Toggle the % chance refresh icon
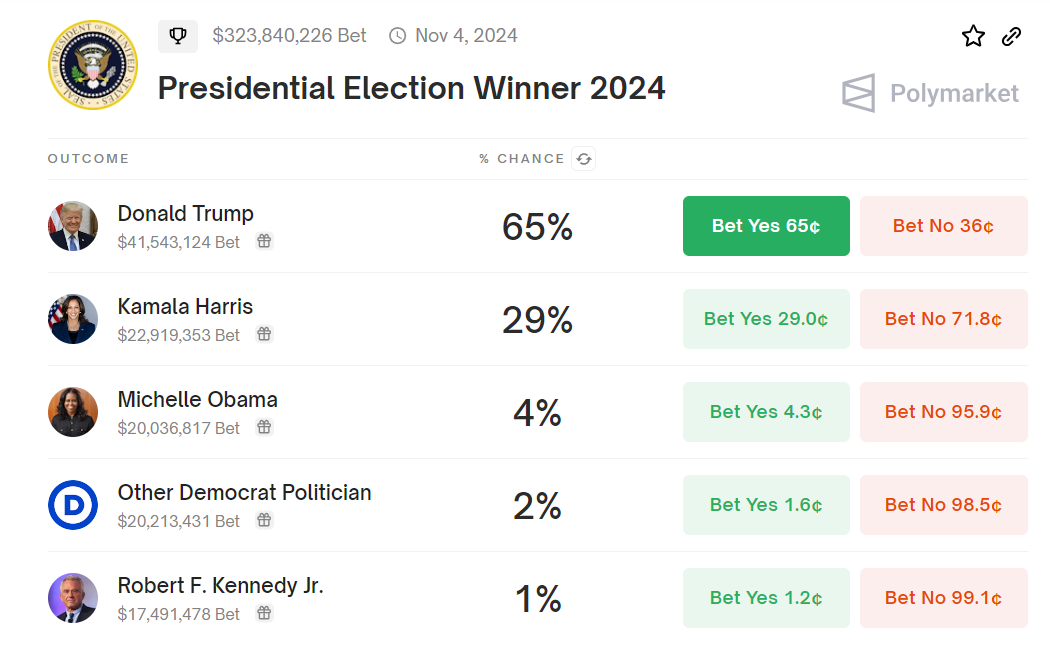This screenshot has height=652, width=1050. pos(583,159)
